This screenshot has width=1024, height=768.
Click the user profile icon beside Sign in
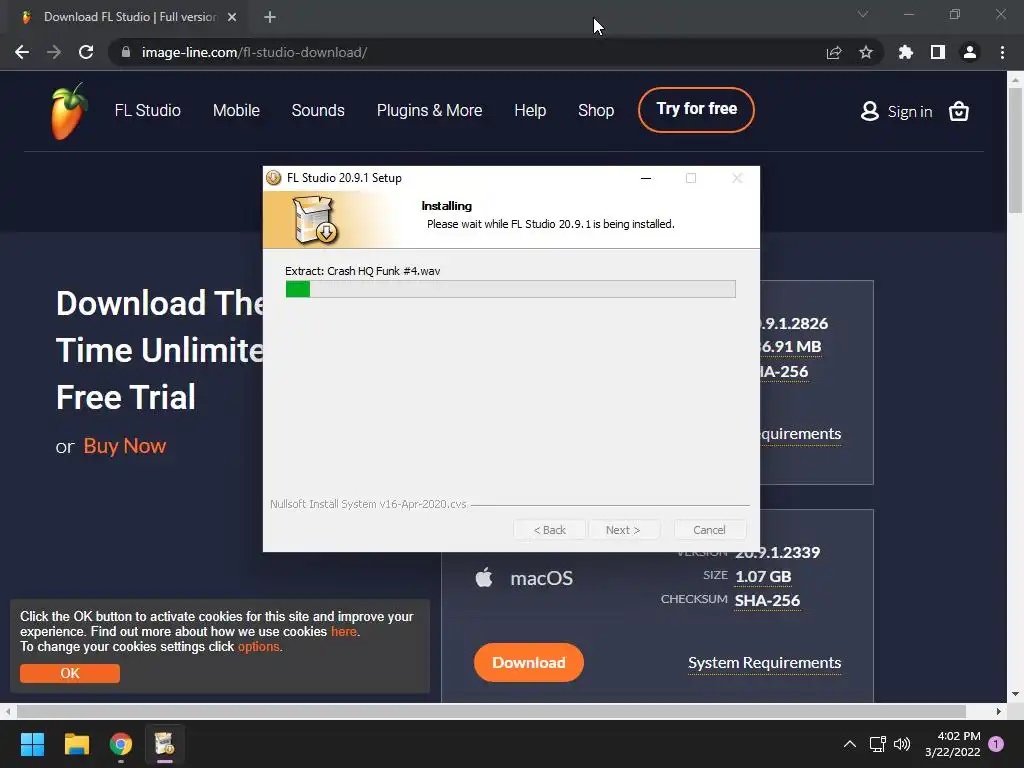[869, 111]
